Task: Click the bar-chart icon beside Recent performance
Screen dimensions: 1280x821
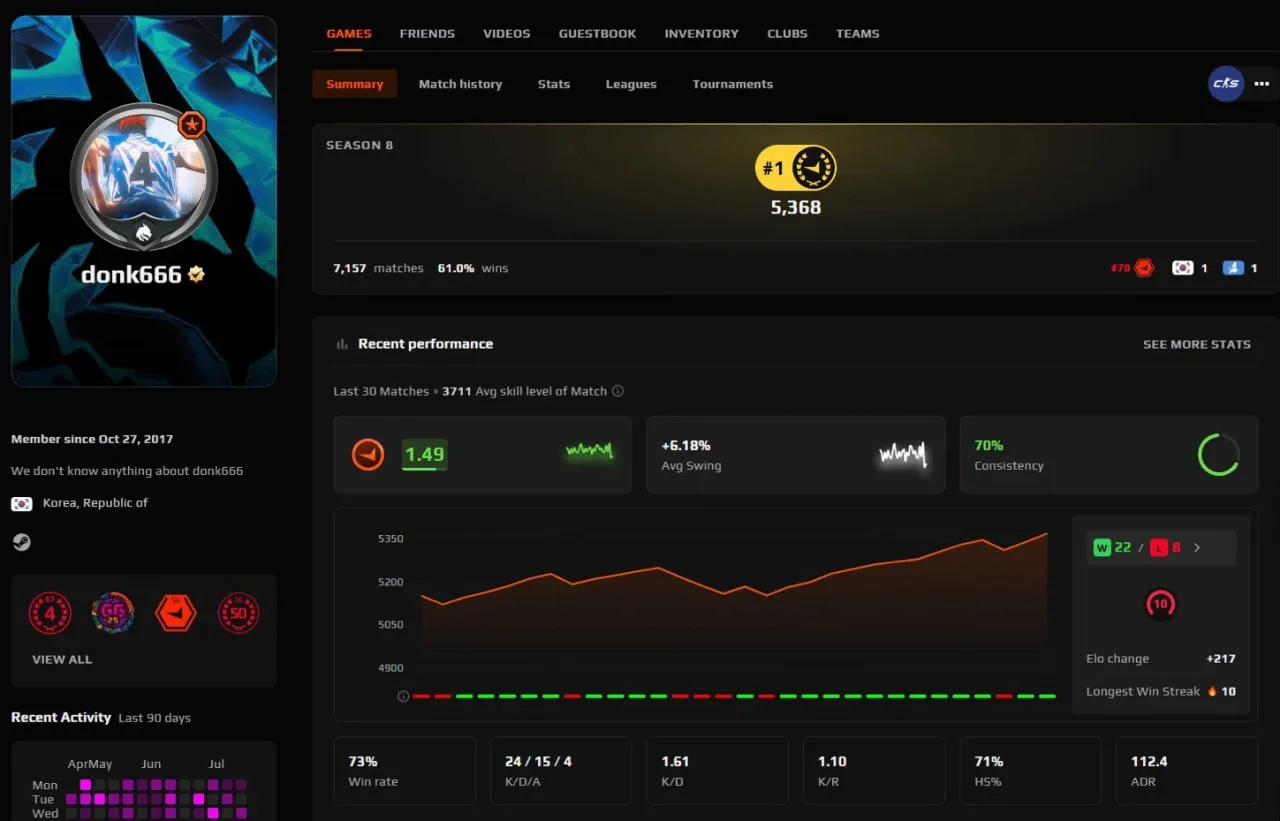Action: (x=342, y=344)
